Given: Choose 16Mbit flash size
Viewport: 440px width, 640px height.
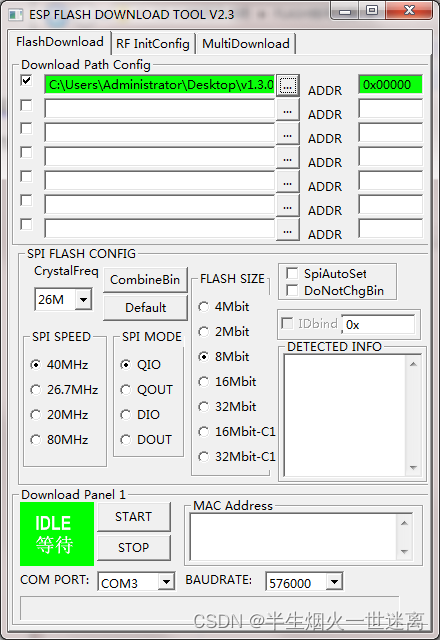Looking at the screenshot, I should coord(204,382).
